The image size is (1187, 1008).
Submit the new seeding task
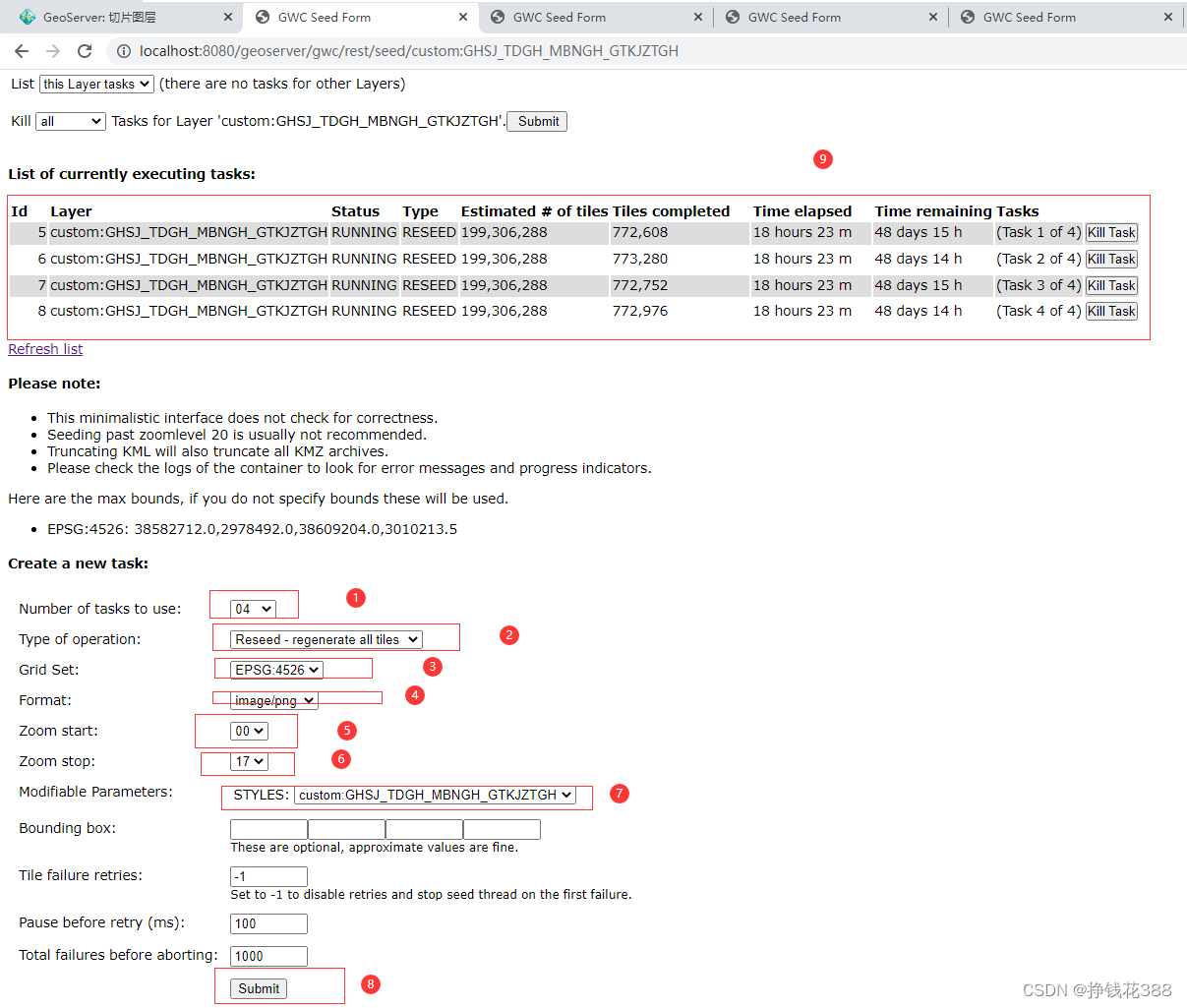[x=258, y=988]
